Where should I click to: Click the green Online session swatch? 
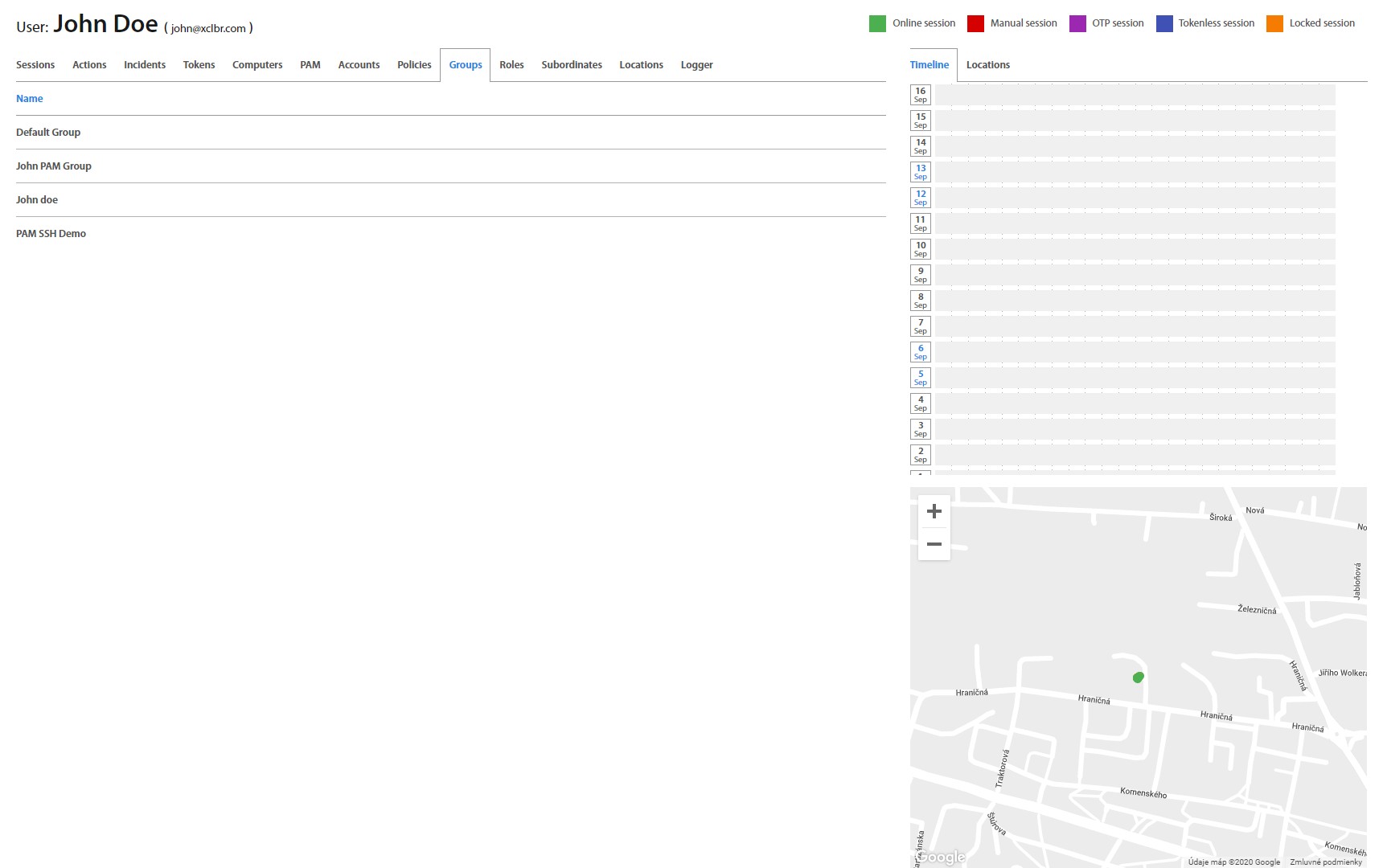[877, 23]
